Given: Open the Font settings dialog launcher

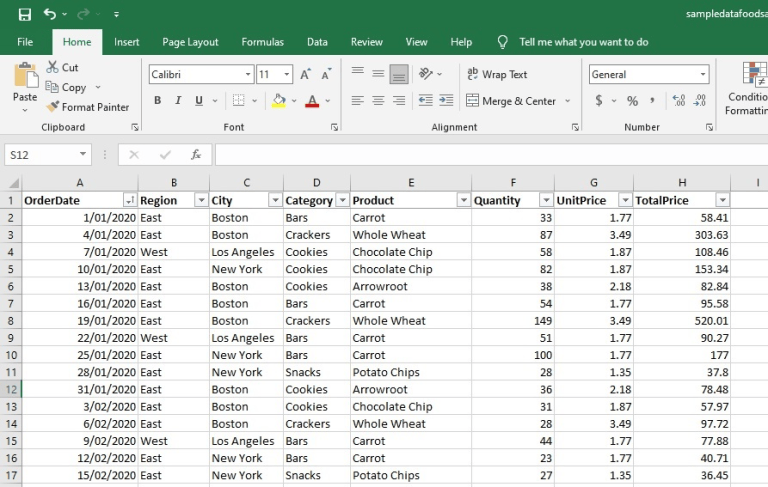Looking at the screenshot, I should click(x=334, y=127).
